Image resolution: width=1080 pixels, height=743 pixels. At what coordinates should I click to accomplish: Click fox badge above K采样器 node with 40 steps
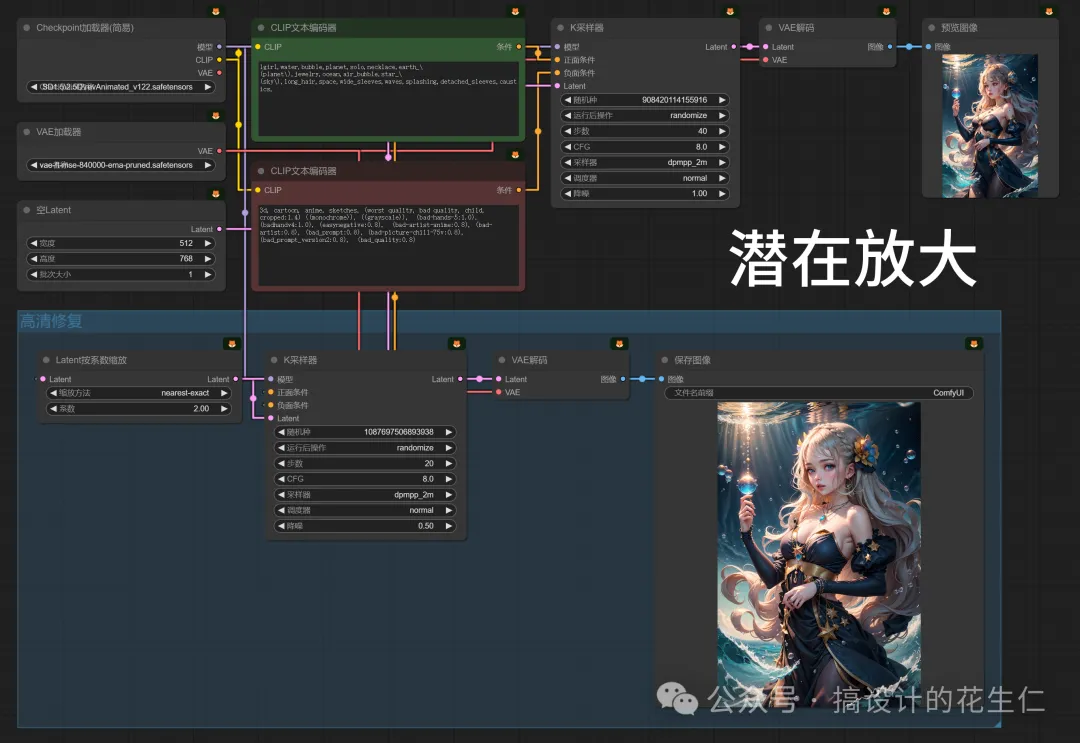[x=729, y=12]
